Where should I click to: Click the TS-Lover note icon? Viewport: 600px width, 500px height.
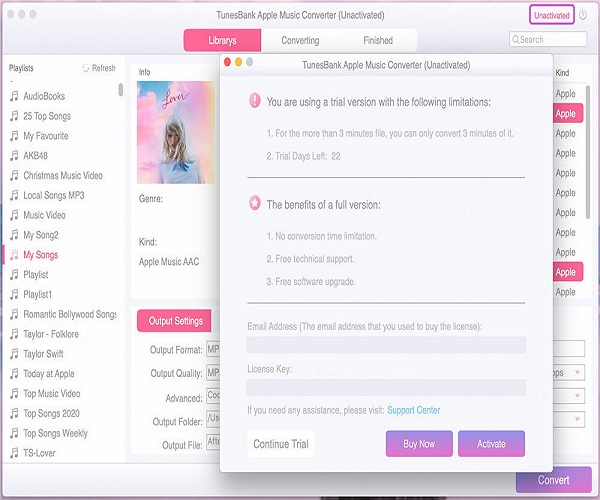point(14,453)
